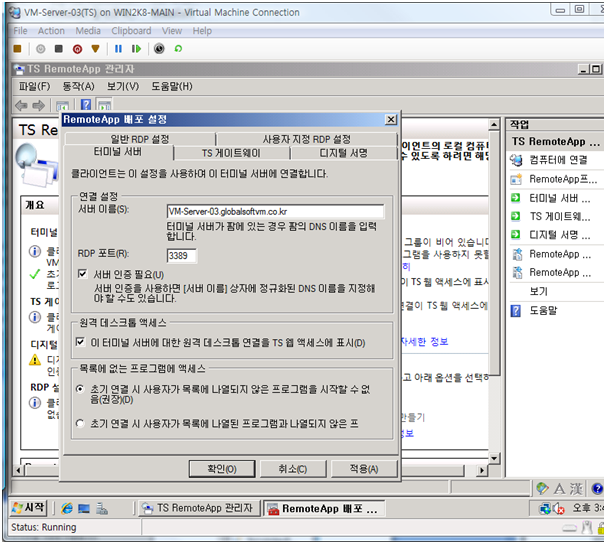Click the network tray icon

pos(545,508)
